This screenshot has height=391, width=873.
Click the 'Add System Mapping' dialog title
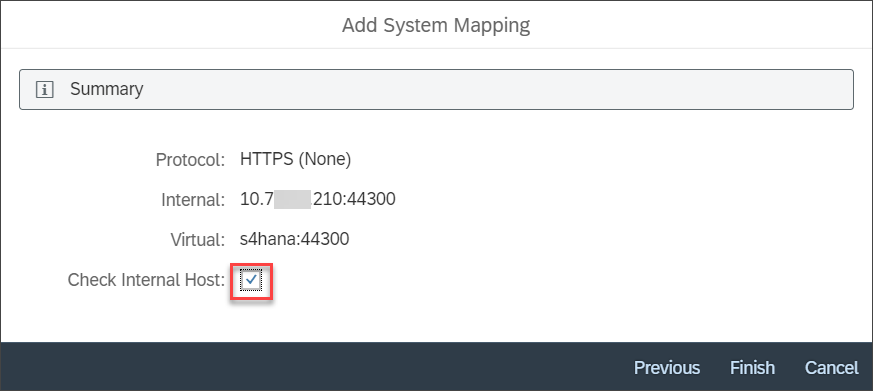tap(436, 25)
